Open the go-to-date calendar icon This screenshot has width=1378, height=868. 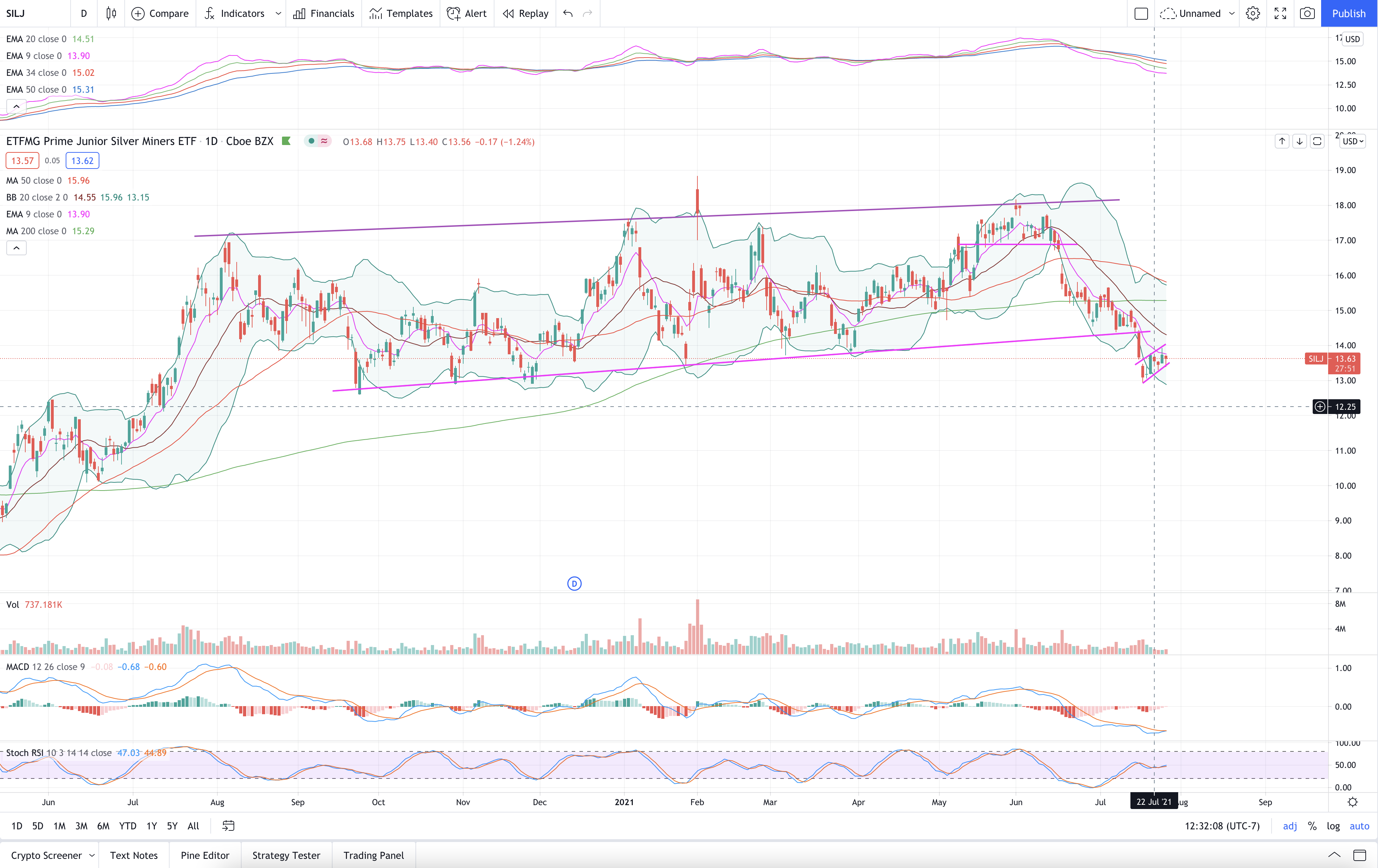point(228,826)
